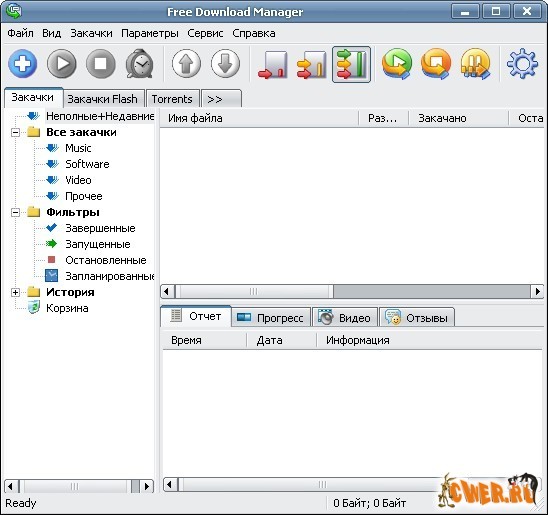
Task: Click the green start all downloads icon
Action: pyautogui.click(x=397, y=64)
